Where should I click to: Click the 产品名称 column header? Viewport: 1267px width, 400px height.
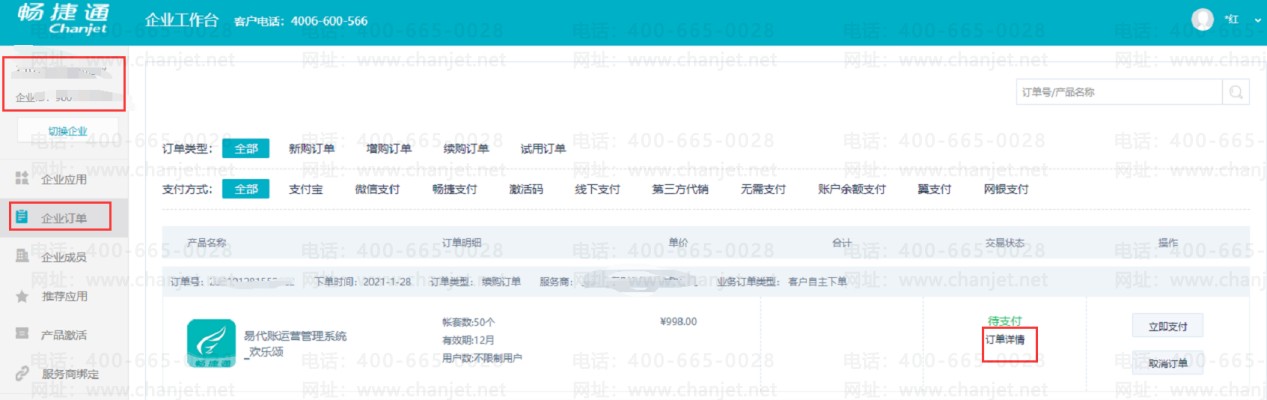(207, 243)
